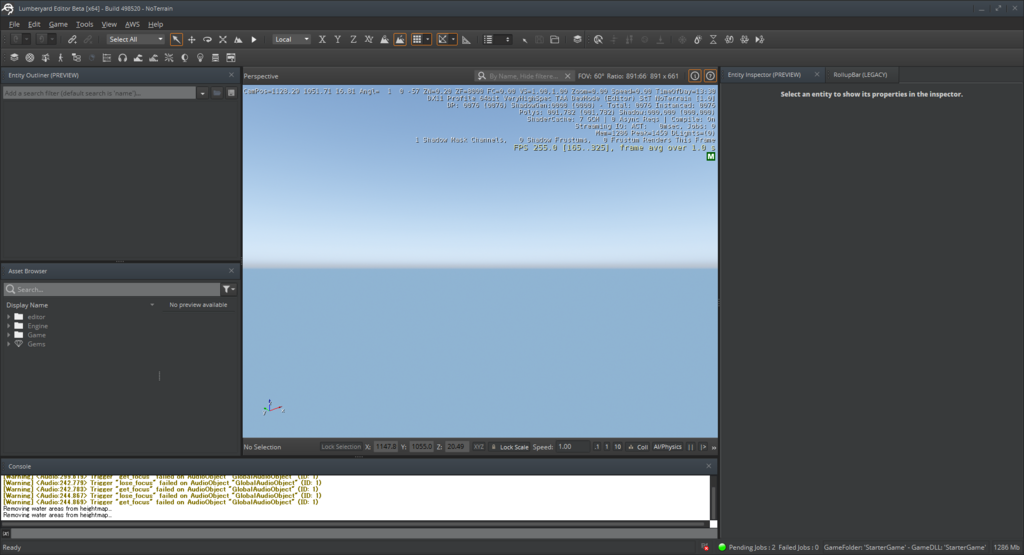The width and height of the screenshot is (1024, 555).
Task: Expand the Engine folder in Asset Browser
Action: tap(9, 326)
